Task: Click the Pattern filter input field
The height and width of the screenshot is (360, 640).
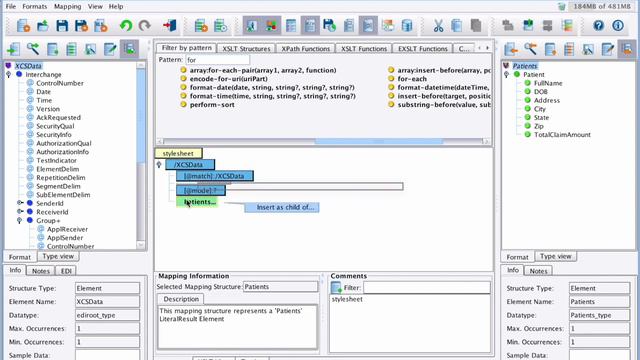Action: tap(218, 60)
